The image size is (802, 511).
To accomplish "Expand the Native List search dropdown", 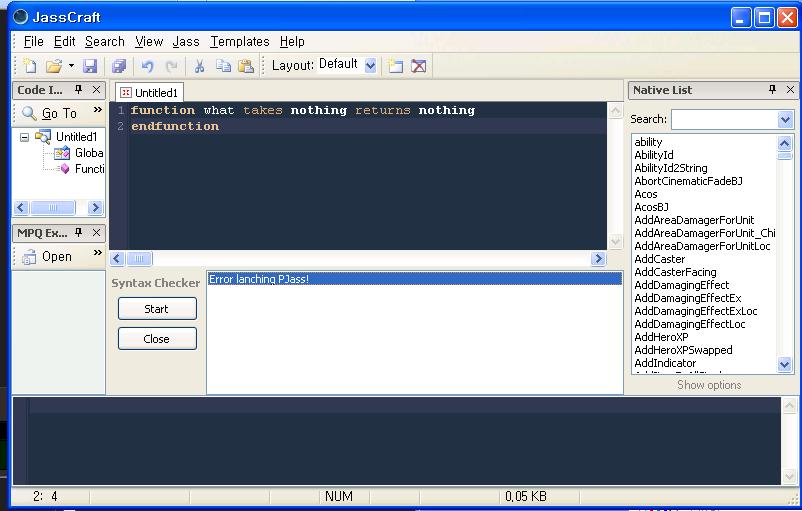I will pos(785,120).
